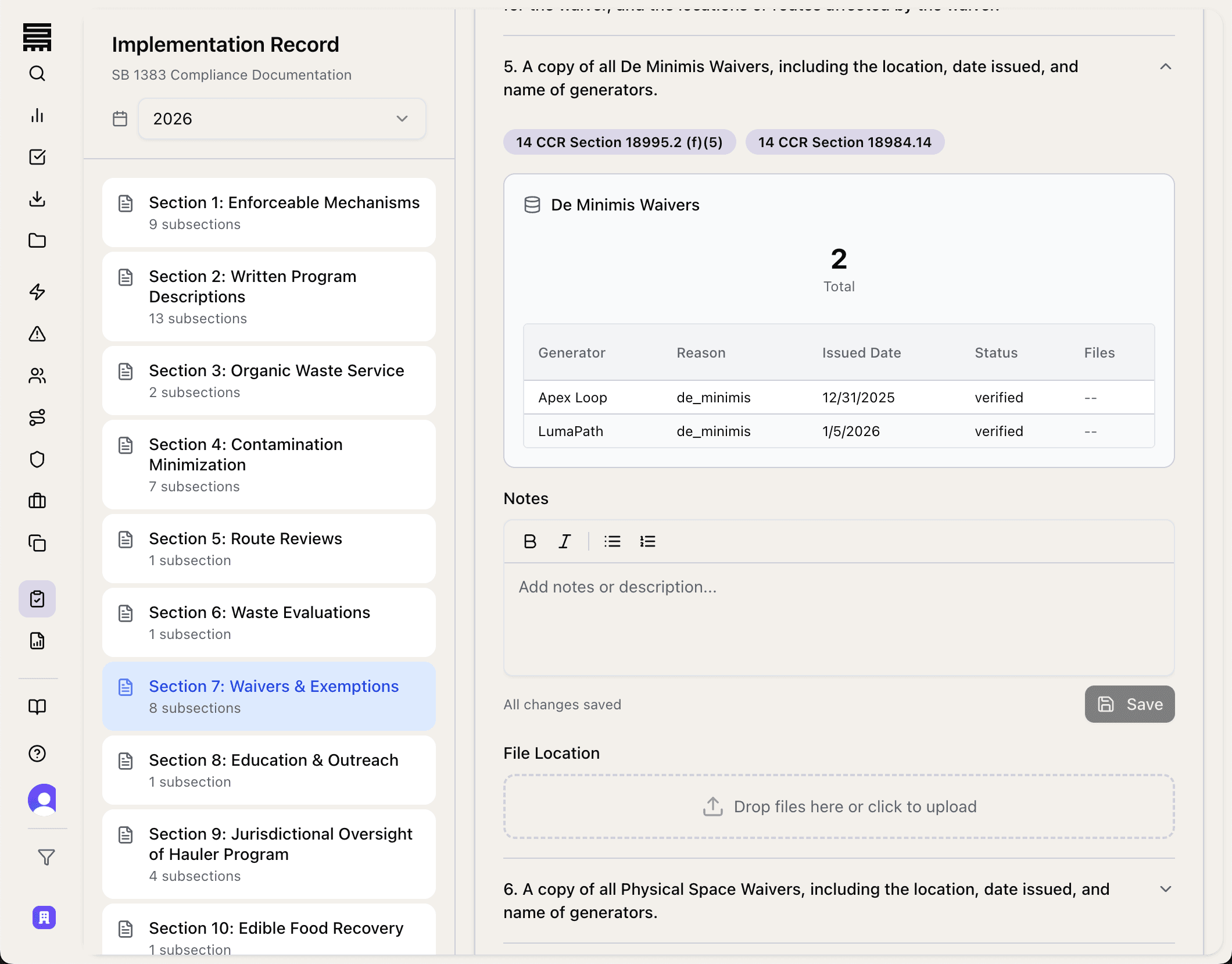This screenshot has height=964, width=1232.
Task: Click the shield icon in sidebar
Action: [x=37, y=459]
